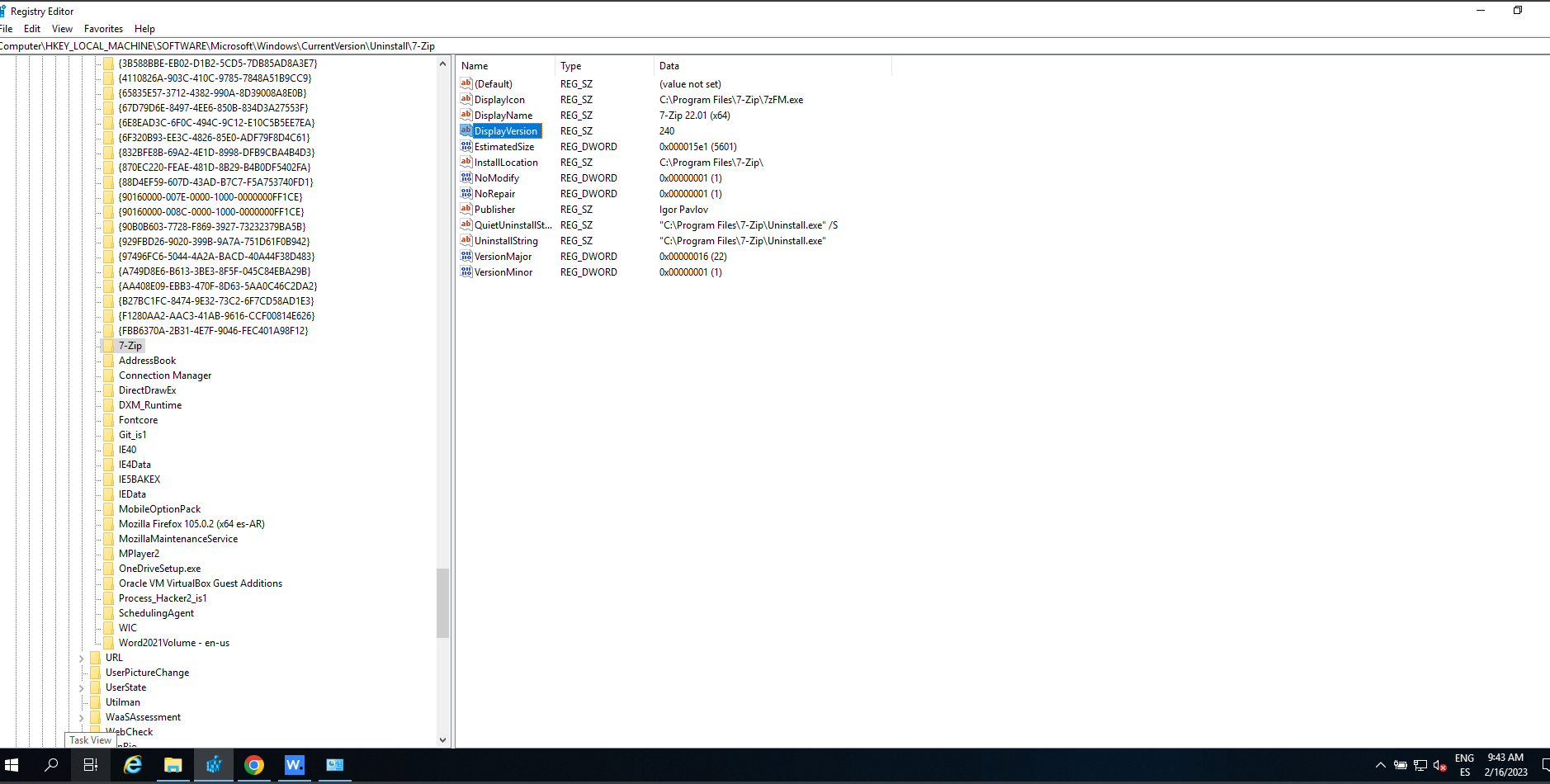Image resolution: width=1550 pixels, height=784 pixels.
Task: Open the system clock showing 9:43 AM
Action: 1504,765
